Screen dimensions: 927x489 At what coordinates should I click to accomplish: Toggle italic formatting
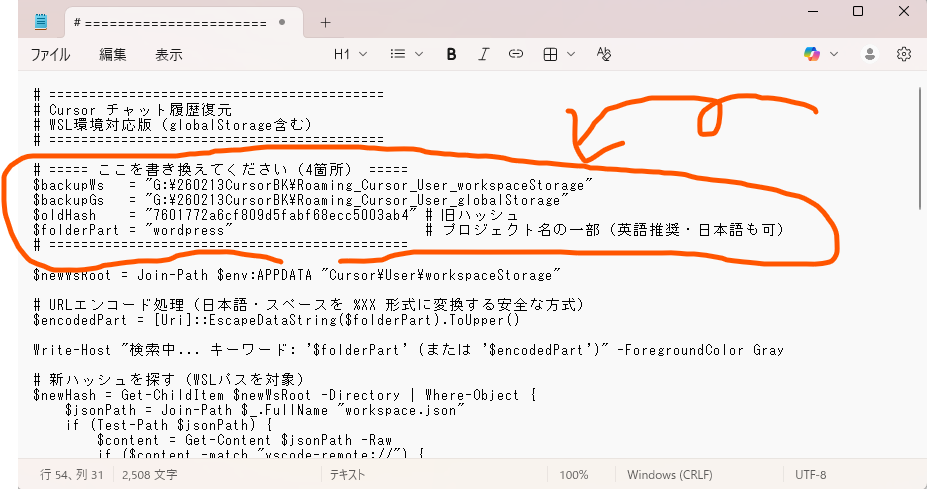pos(484,54)
